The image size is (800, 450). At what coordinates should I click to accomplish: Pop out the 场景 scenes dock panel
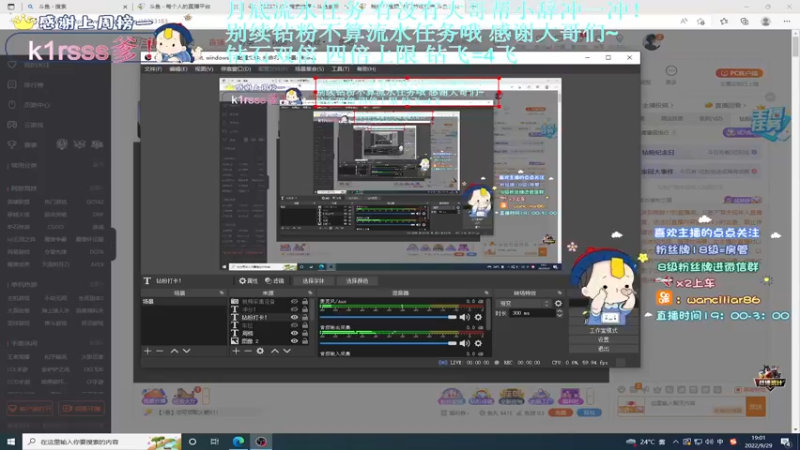coord(221,293)
